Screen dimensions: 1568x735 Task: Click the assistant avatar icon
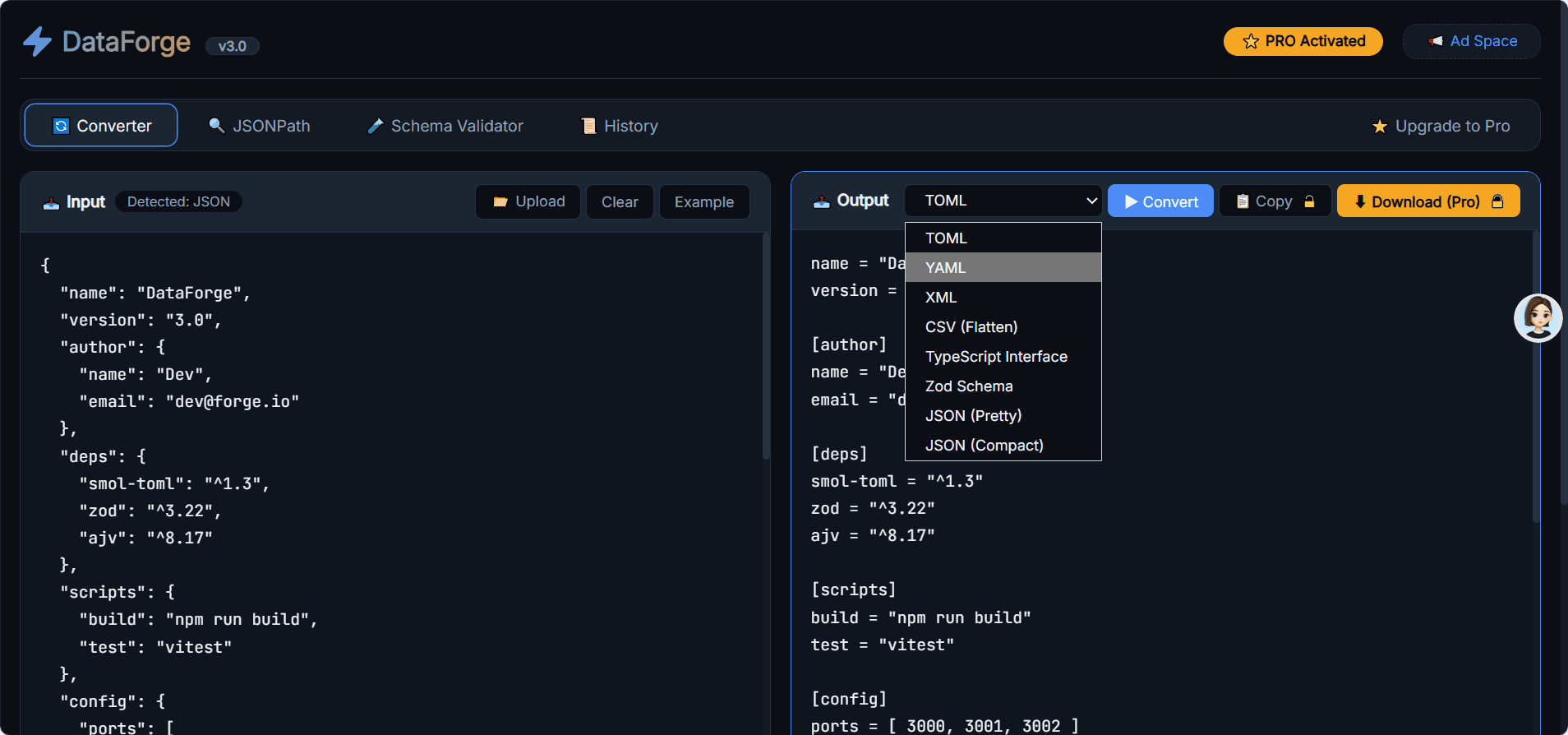(1538, 317)
